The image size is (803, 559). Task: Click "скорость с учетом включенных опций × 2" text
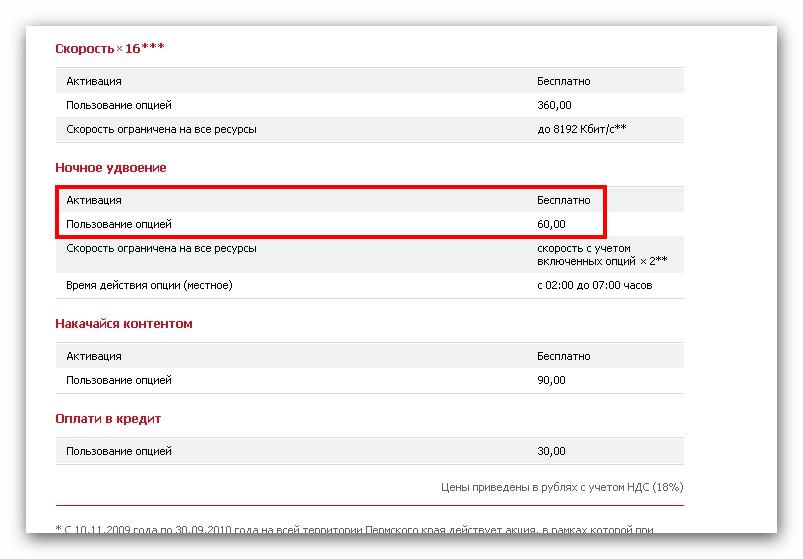pos(601,254)
